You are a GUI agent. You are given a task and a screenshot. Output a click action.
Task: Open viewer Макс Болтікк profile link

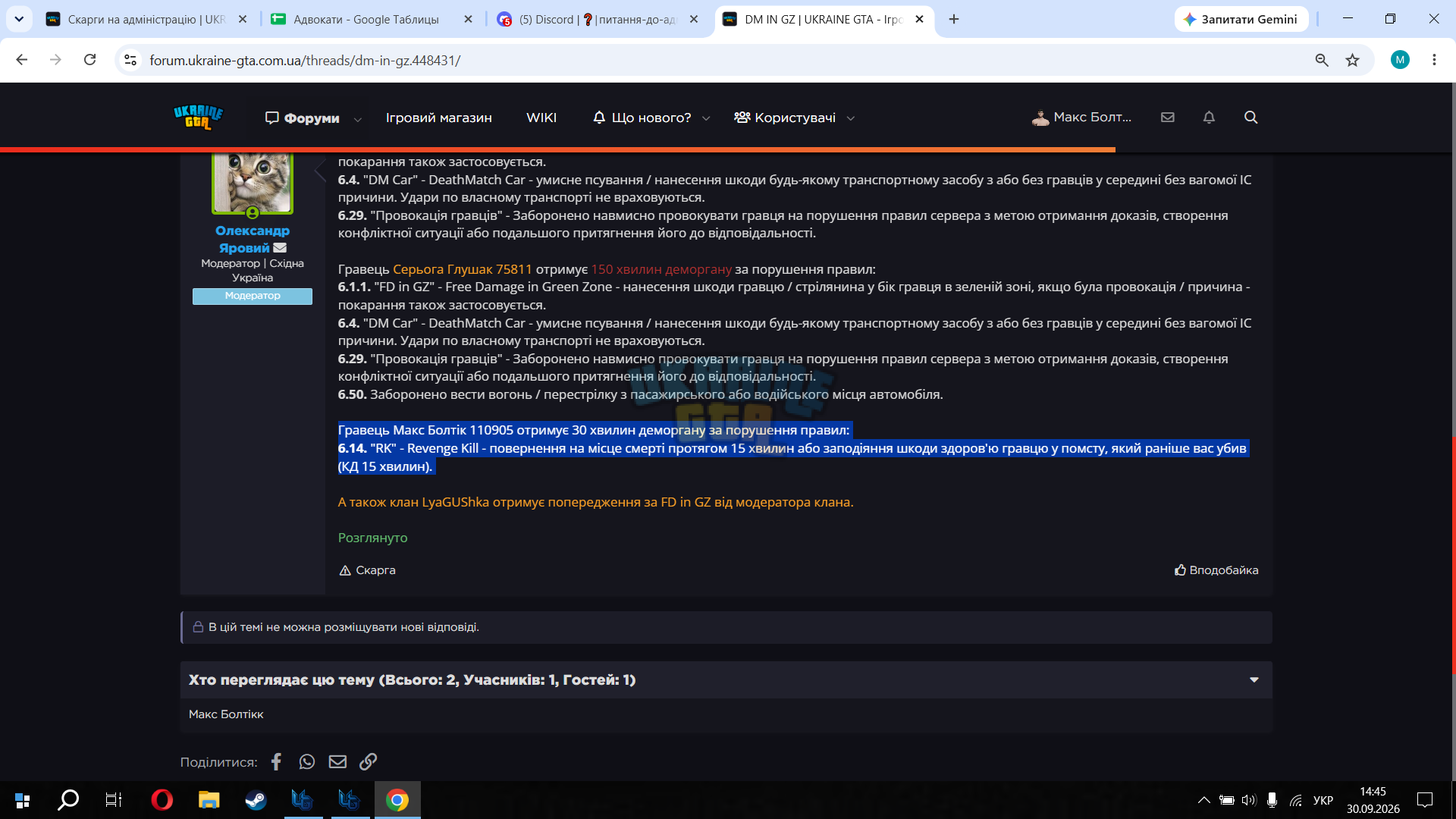click(x=226, y=714)
